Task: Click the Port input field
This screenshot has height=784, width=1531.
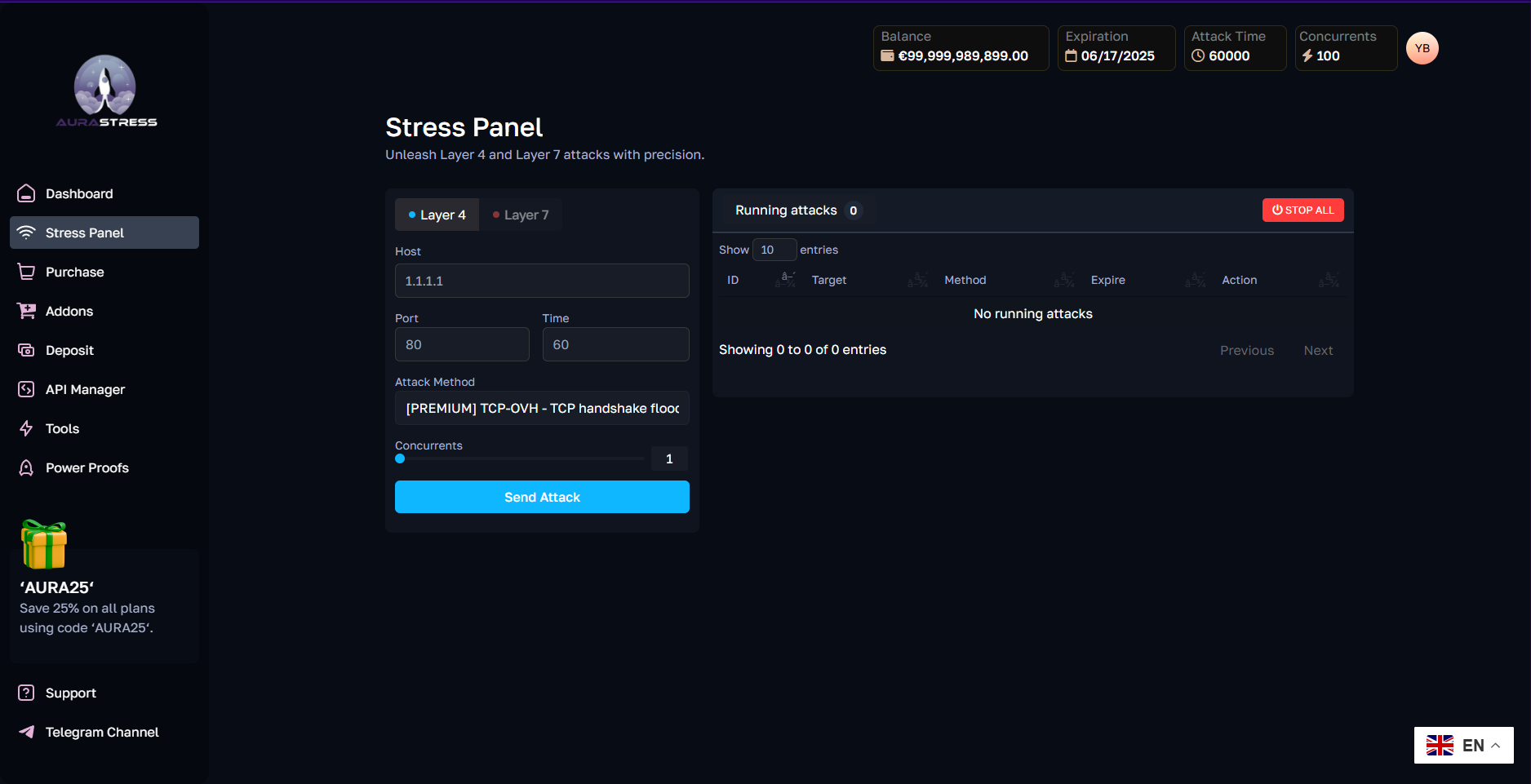Action: tap(462, 344)
